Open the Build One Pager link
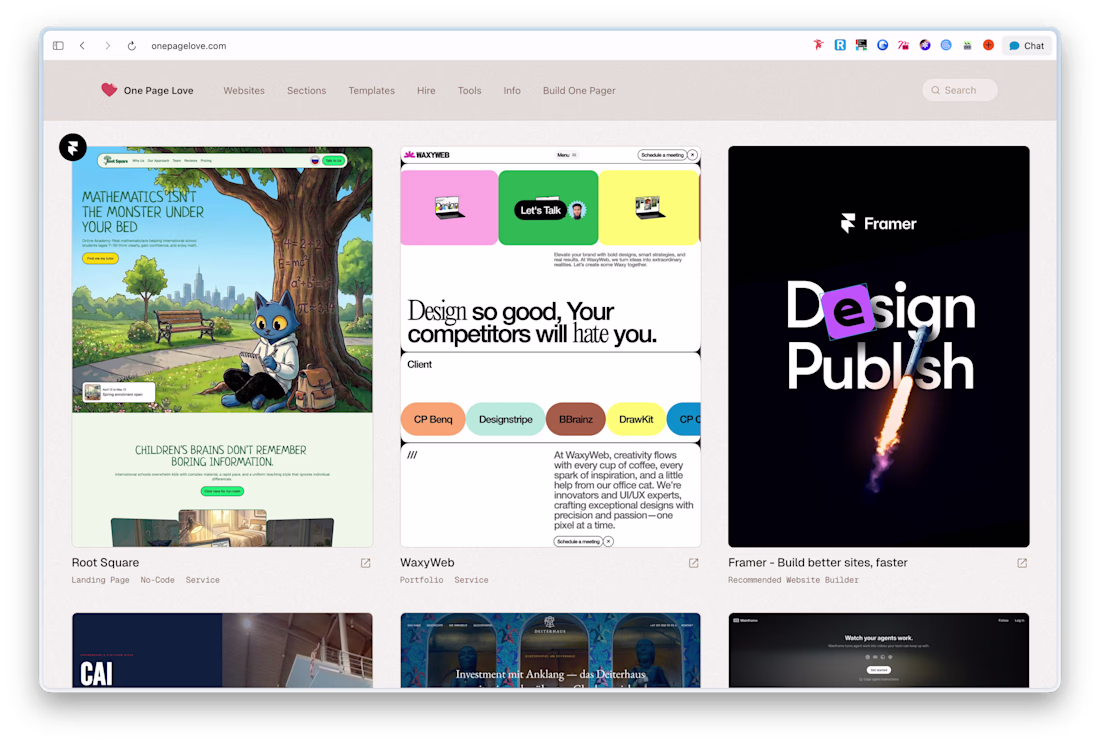The width and height of the screenshot is (1100, 744). click(579, 90)
